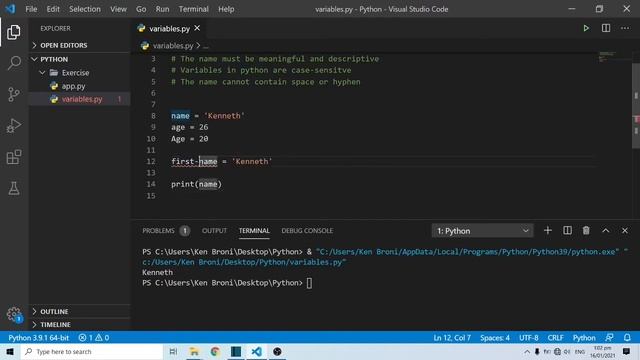Viewport: 640px width, 360px height.
Task: Switch to the VS Code taskbar icon
Action: click(x=256, y=351)
